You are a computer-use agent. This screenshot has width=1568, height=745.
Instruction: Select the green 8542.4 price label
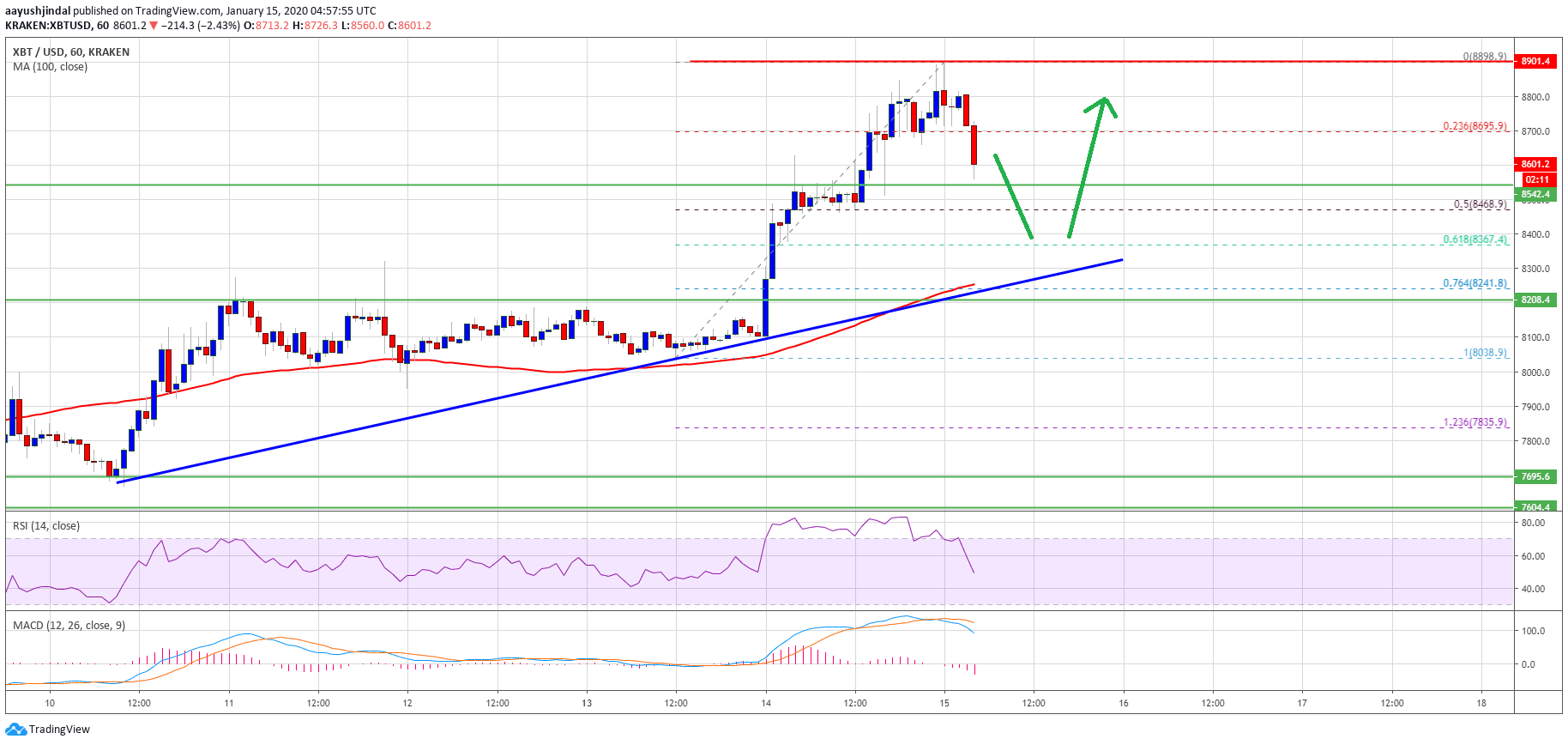coord(1535,194)
